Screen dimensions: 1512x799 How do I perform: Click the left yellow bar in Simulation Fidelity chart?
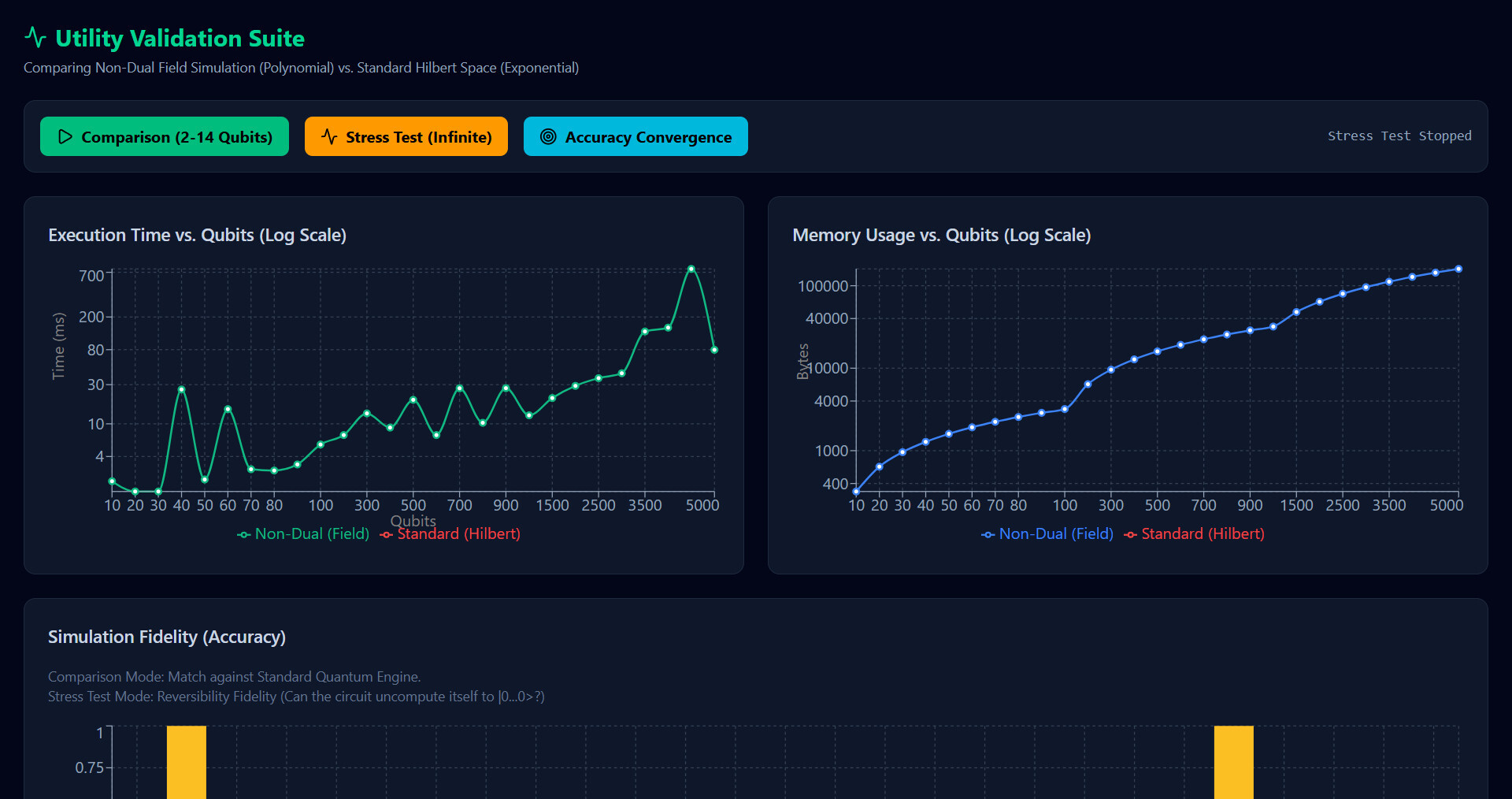pyautogui.click(x=187, y=762)
